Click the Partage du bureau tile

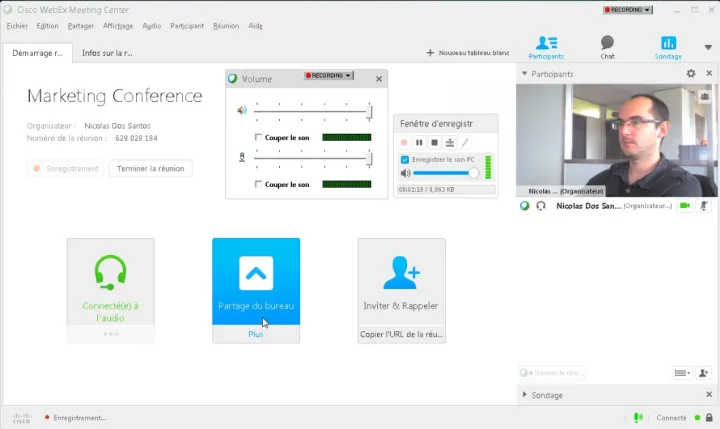coord(256,281)
